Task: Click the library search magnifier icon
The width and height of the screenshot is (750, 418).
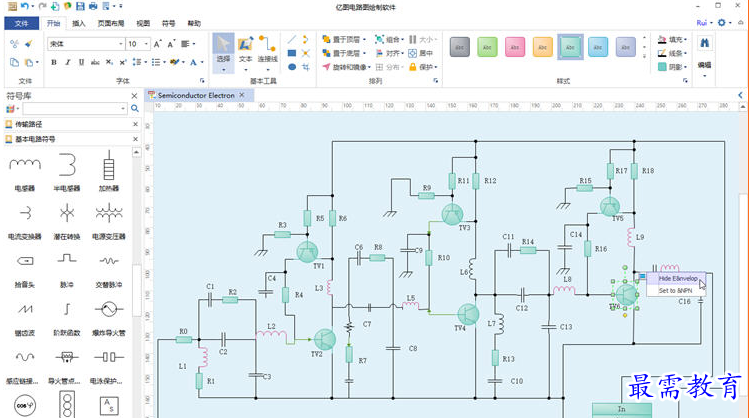Action: (x=135, y=109)
